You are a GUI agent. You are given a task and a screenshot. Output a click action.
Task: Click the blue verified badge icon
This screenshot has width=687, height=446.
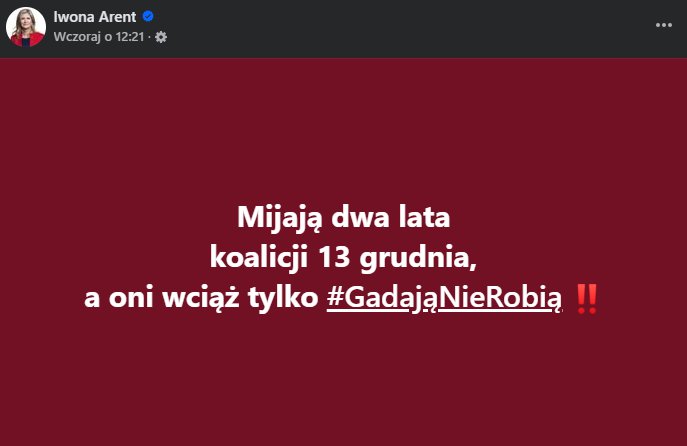(x=147, y=17)
